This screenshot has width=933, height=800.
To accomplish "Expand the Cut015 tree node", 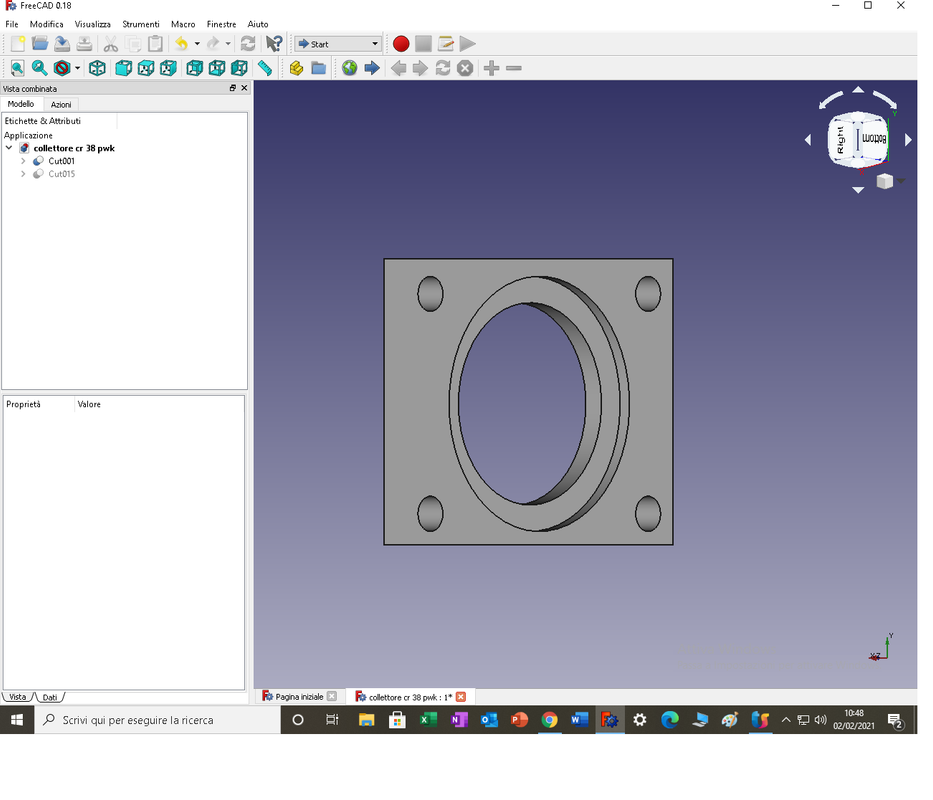I will click(x=23, y=174).
